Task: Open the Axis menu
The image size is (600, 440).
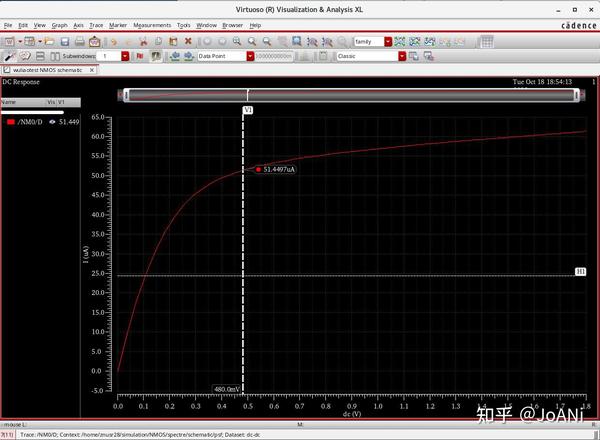Action: [79, 25]
